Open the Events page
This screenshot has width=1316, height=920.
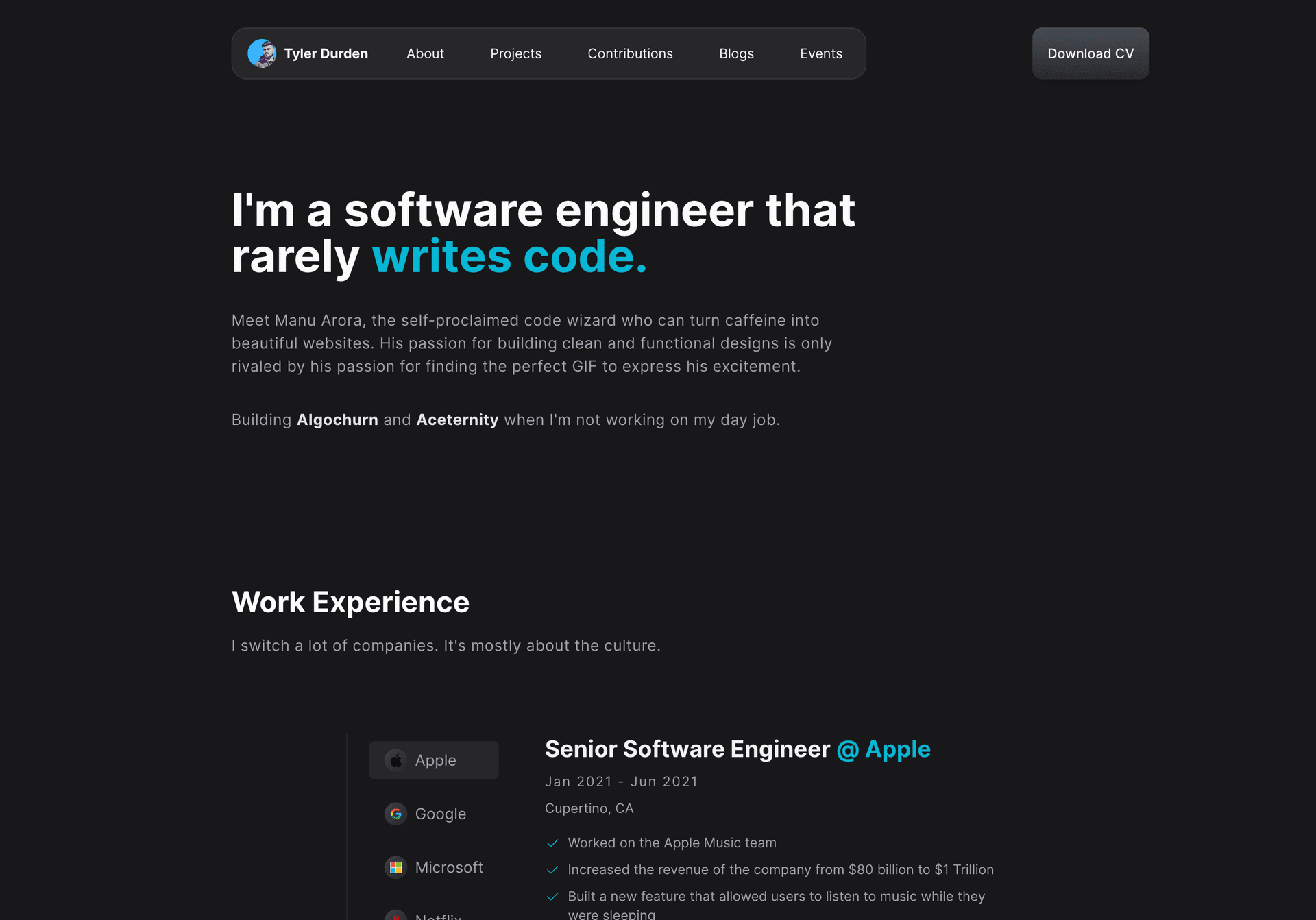click(820, 53)
